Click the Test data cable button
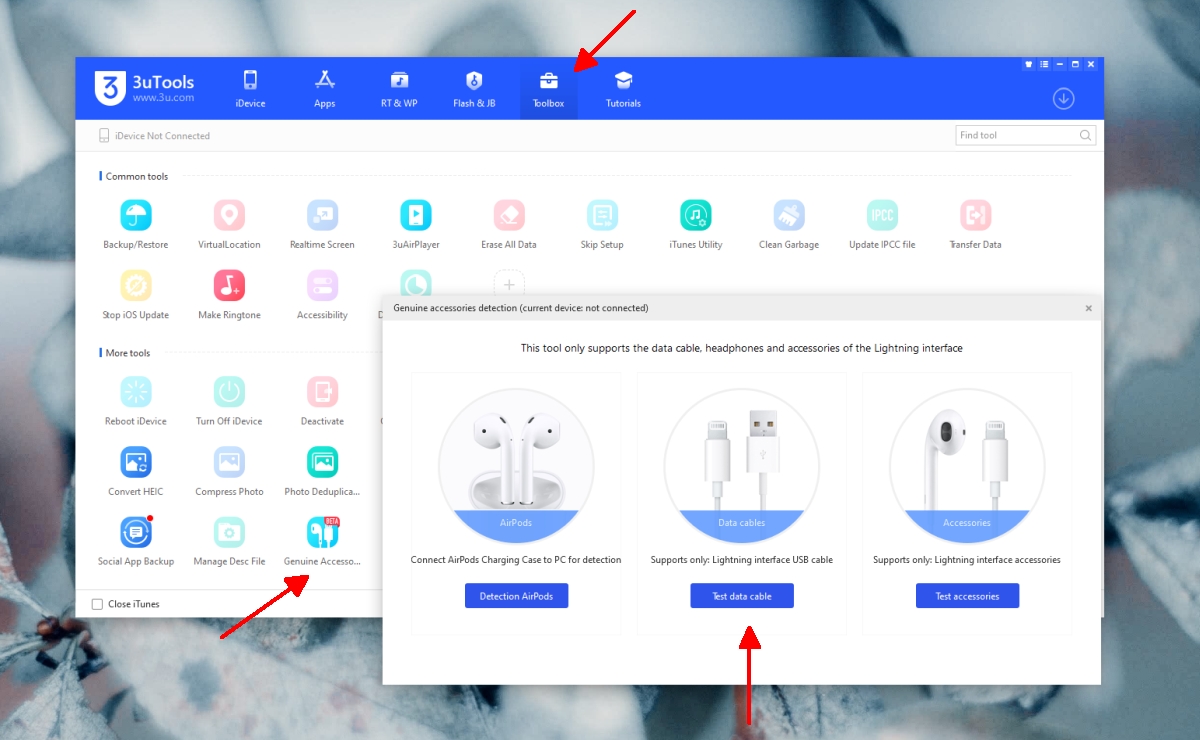 click(x=741, y=595)
